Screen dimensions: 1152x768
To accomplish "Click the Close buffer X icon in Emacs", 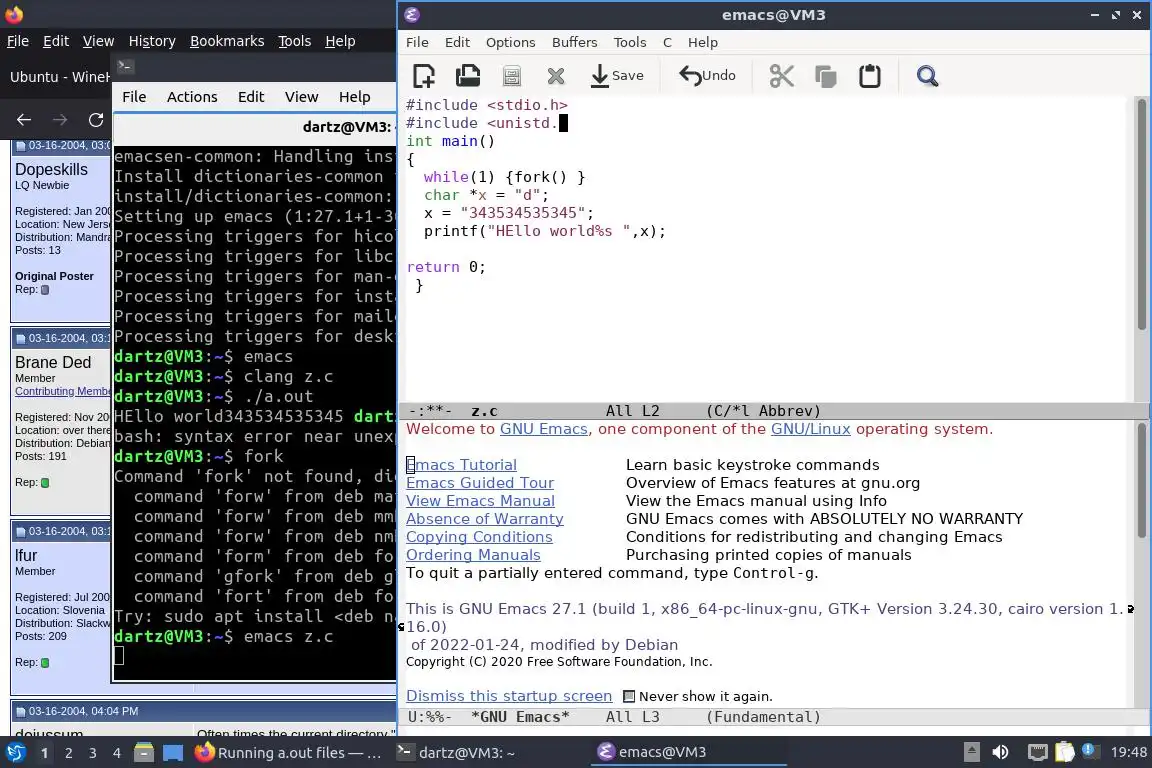I will (556, 76).
